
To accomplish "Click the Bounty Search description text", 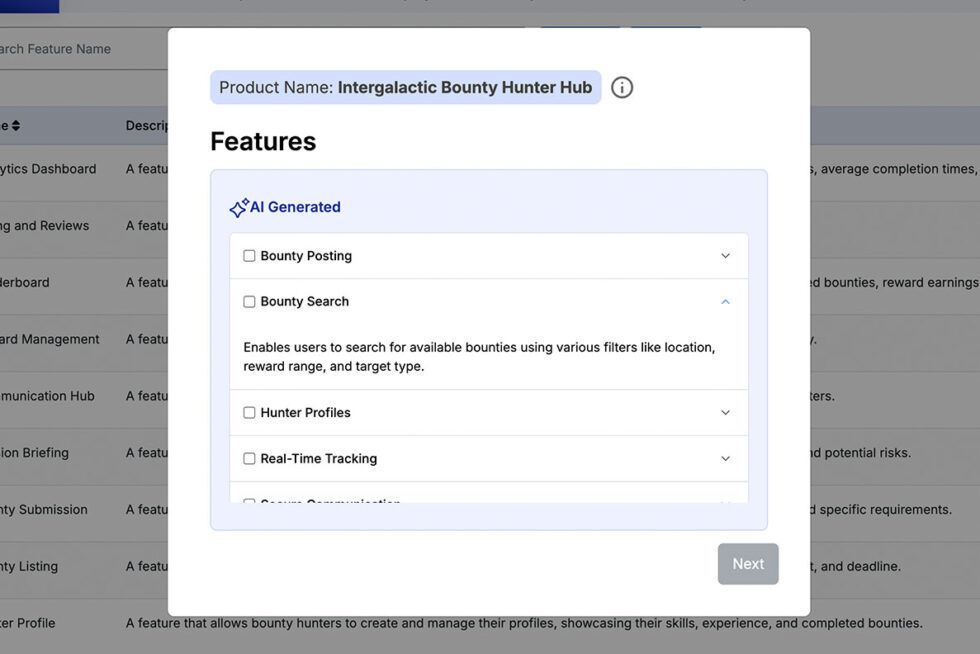I will coord(479,357).
